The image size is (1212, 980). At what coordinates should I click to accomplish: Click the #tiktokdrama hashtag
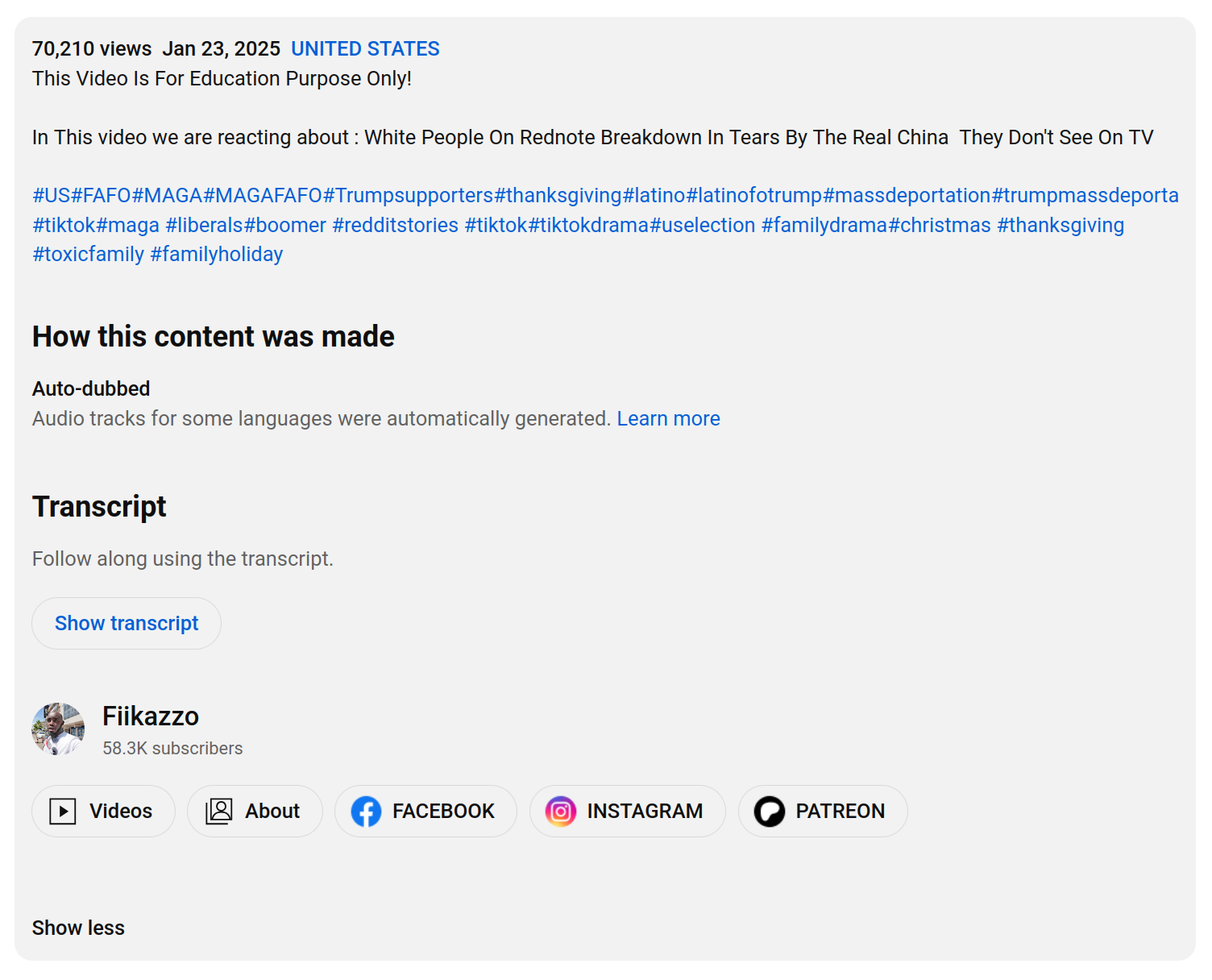(588, 226)
